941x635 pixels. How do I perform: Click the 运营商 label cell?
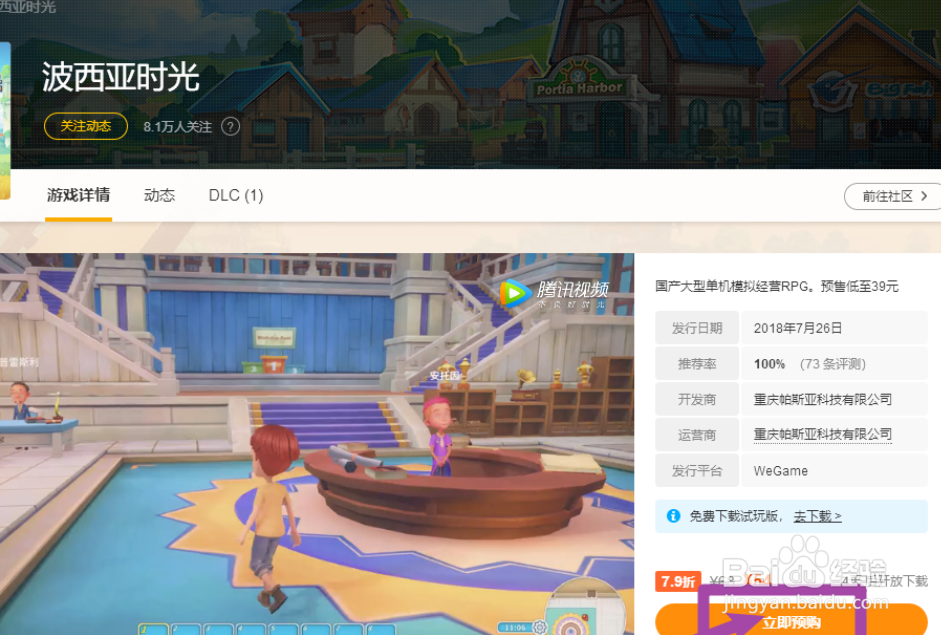[697, 435]
